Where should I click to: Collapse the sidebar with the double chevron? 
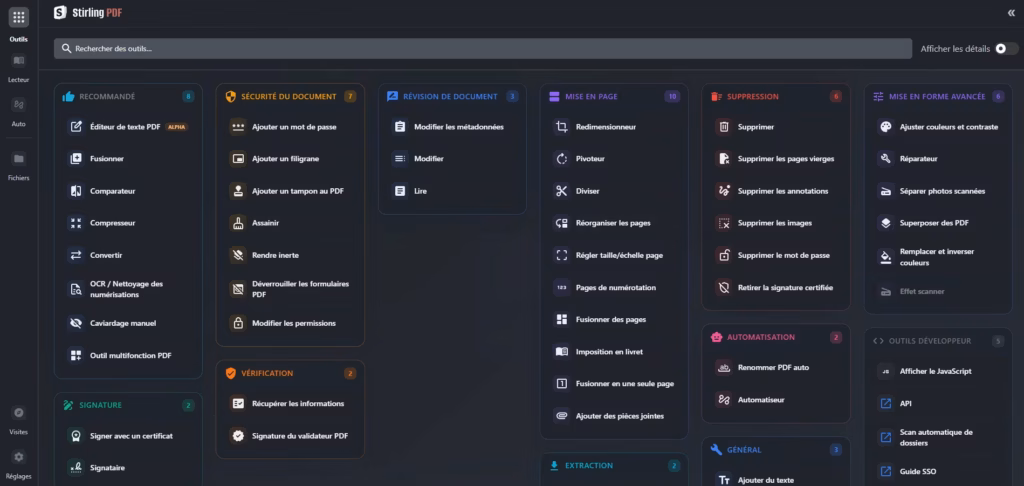(1010, 13)
